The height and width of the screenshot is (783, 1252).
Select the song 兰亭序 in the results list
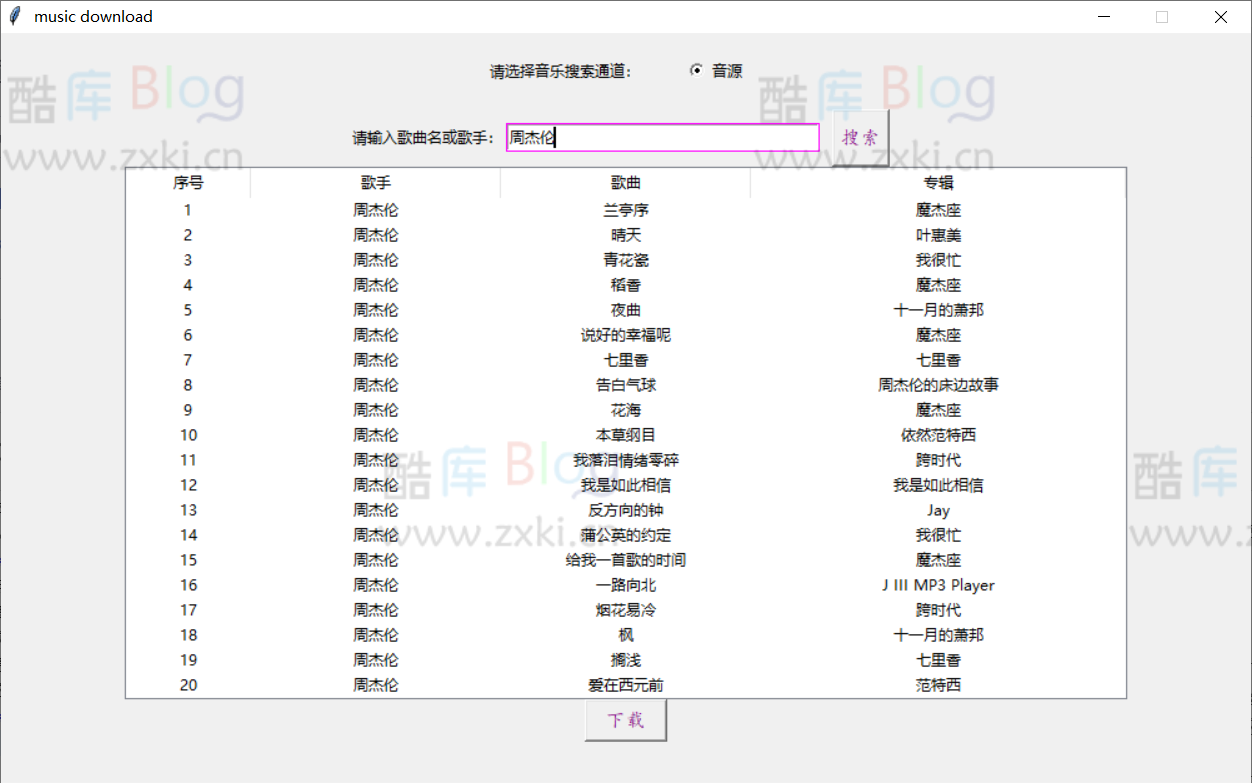625,209
